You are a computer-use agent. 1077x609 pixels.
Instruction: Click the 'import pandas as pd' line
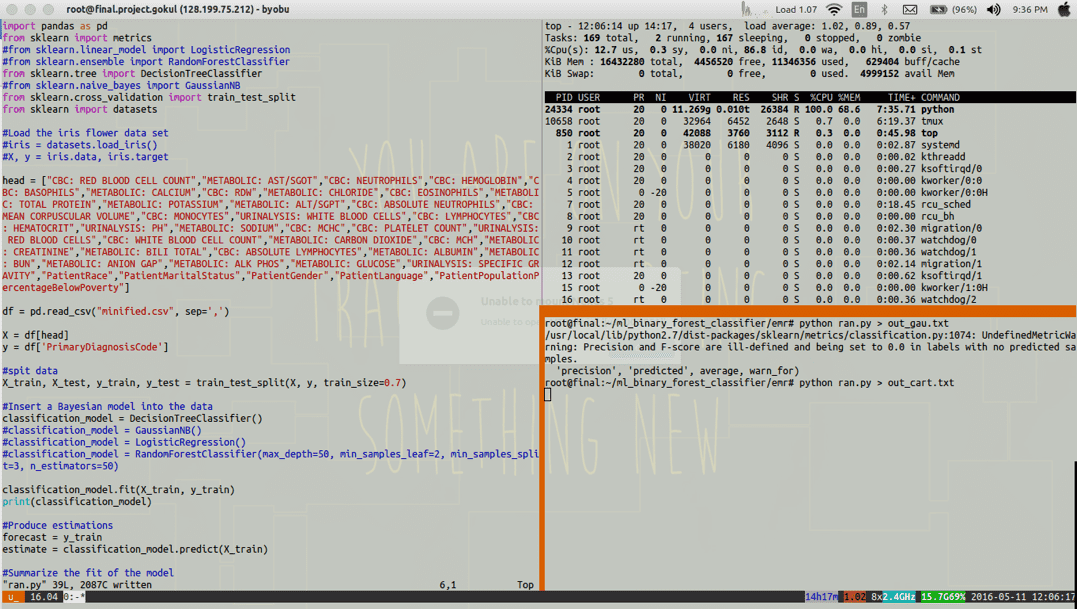tap(55, 26)
